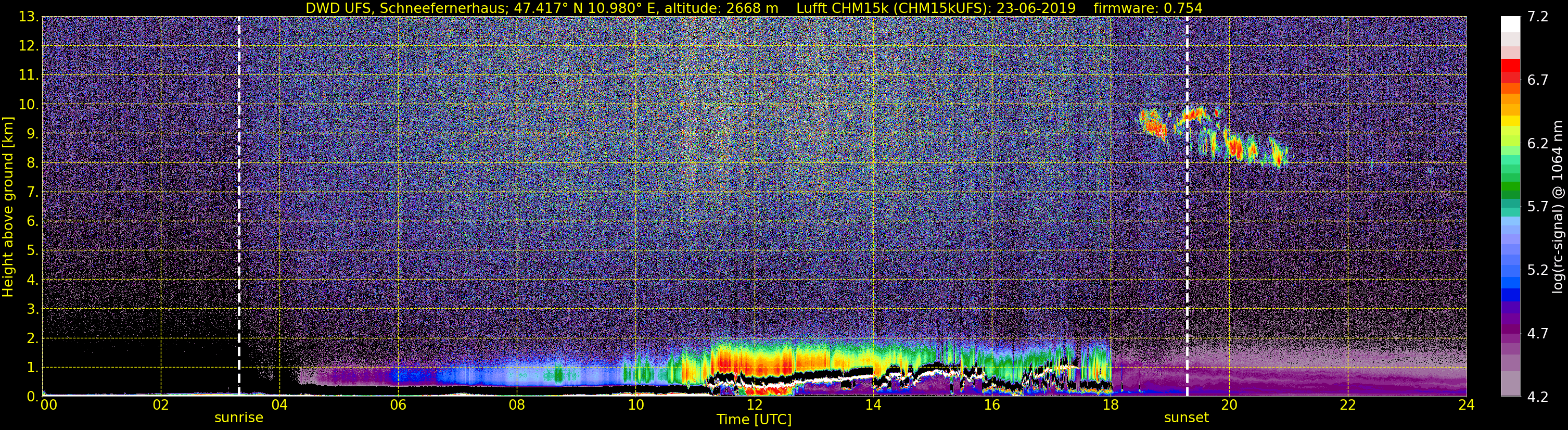Image resolution: width=1568 pixels, height=430 pixels.
Task: Select 'DWD UFS, Schneefernerhaus' in the title
Action: [406, 8]
